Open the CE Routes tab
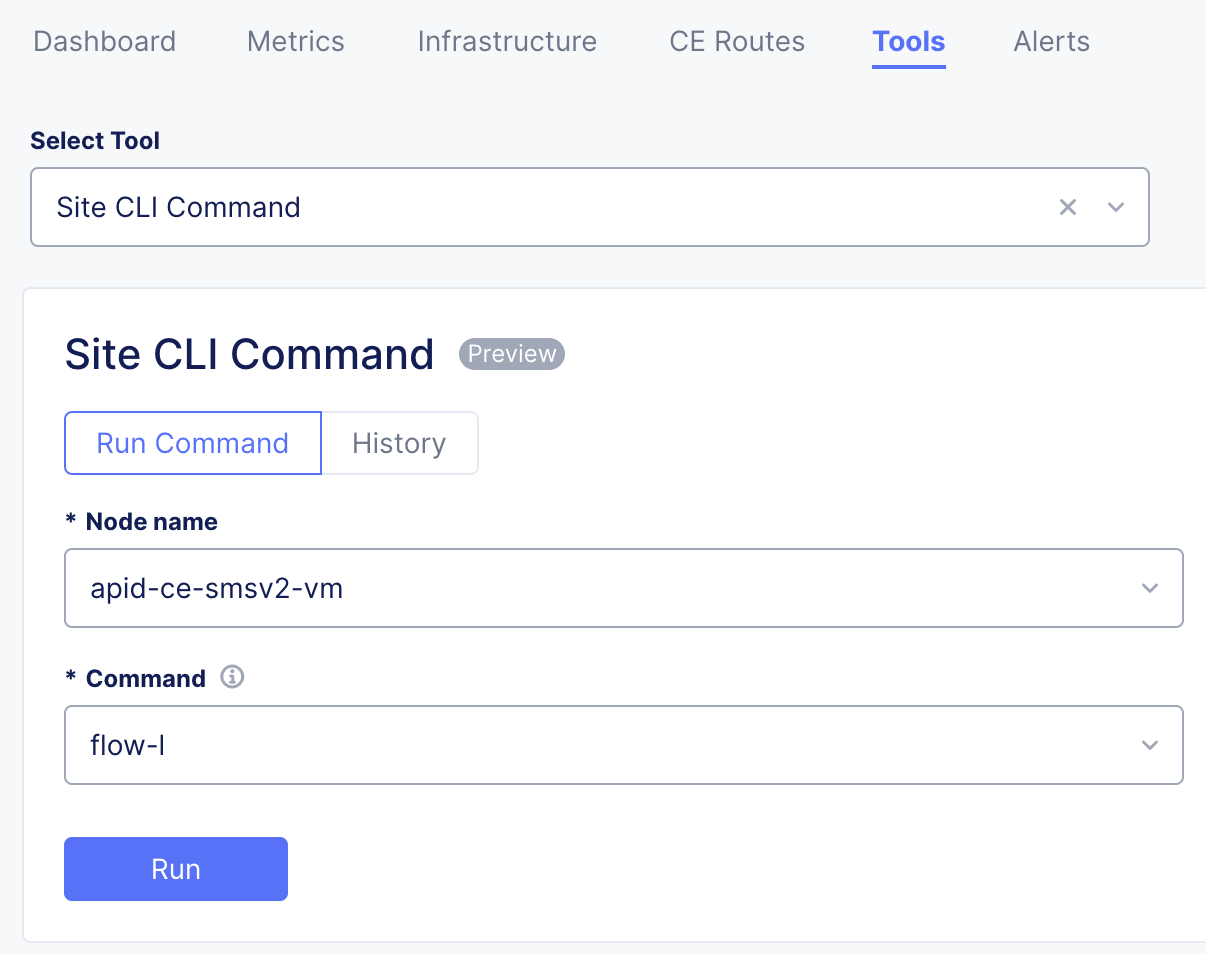The width and height of the screenshot is (1206, 954). click(x=736, y=42)
